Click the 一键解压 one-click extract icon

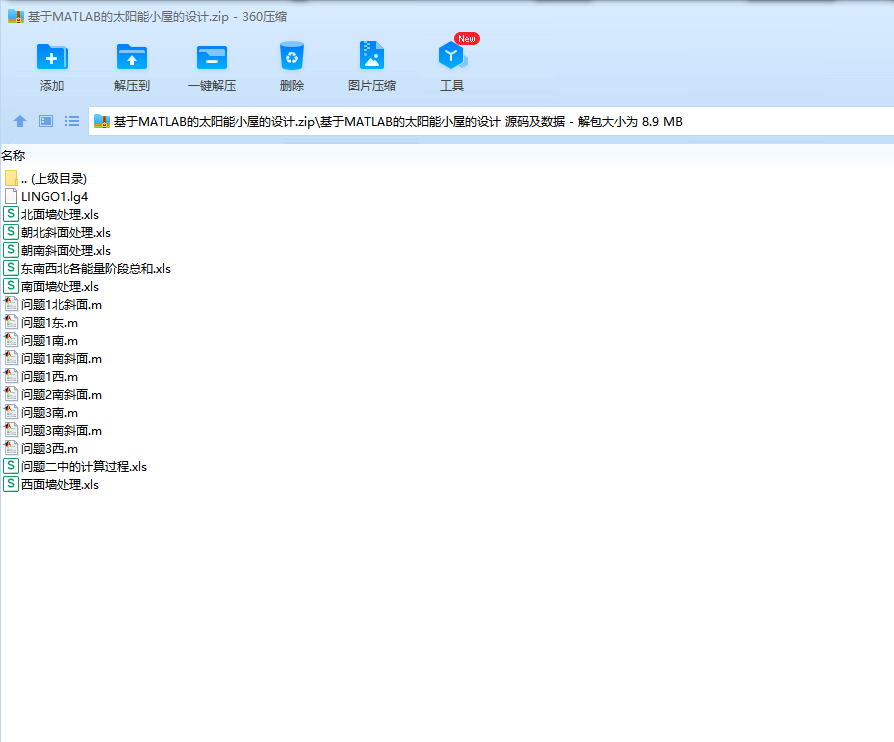212,57
